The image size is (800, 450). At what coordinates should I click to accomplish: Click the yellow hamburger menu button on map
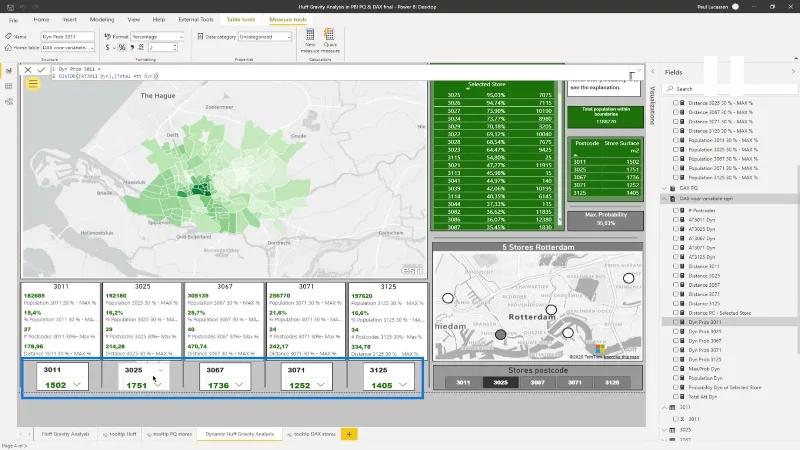tap(33, 84)
